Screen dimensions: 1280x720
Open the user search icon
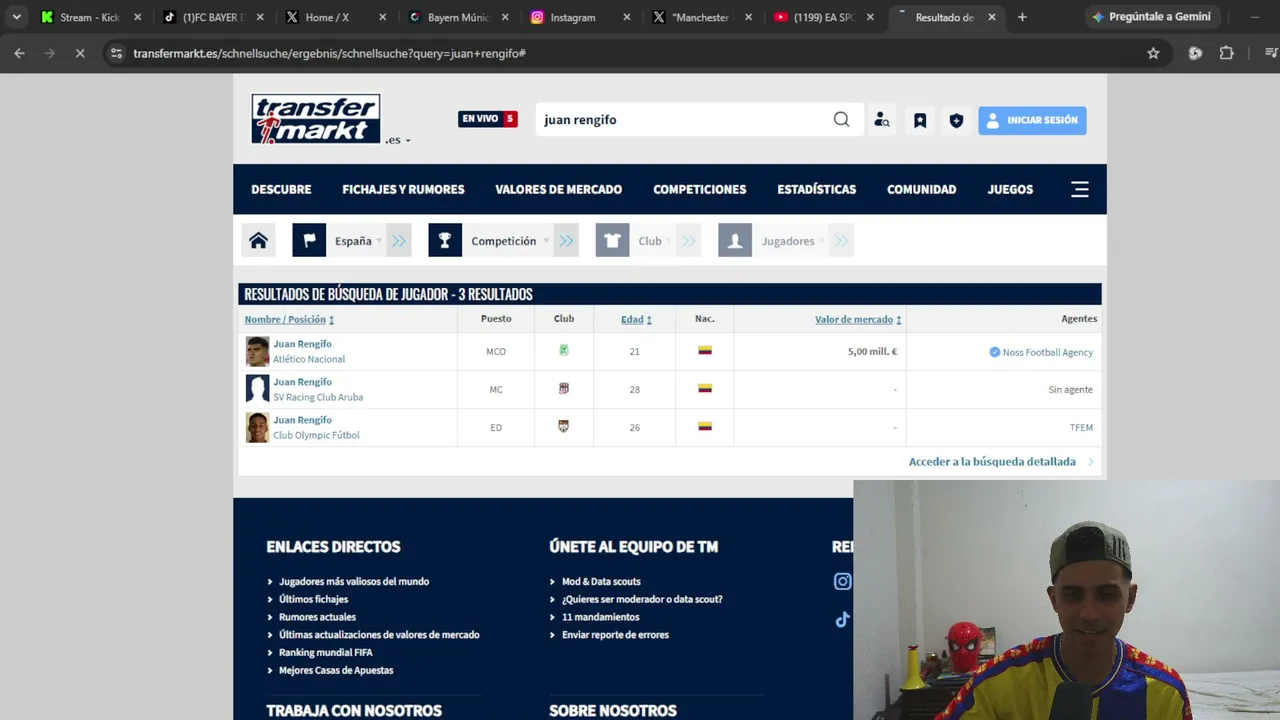click(881, 120)
